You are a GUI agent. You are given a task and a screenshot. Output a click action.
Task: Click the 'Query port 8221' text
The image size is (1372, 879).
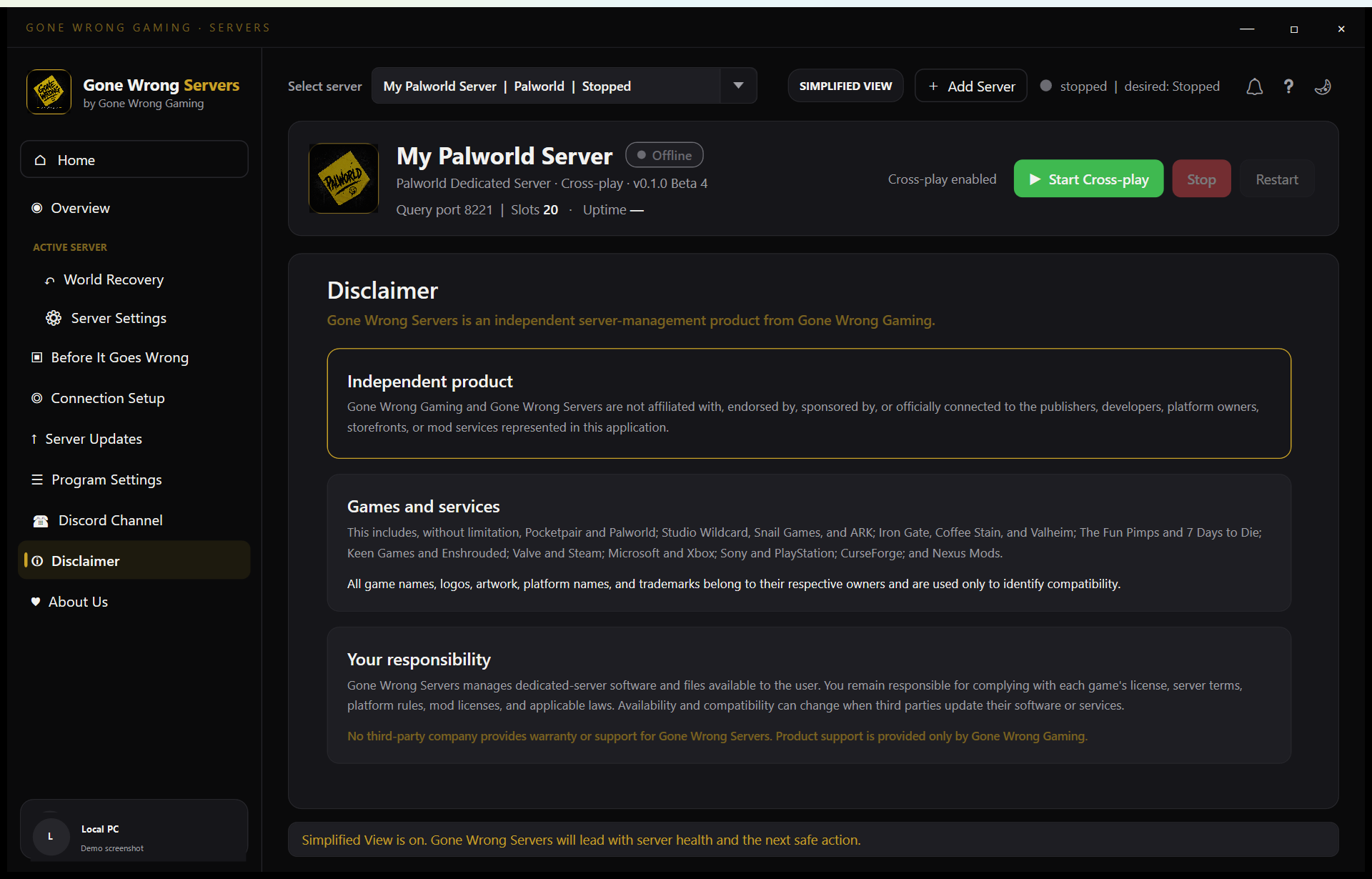click(444, 209)
